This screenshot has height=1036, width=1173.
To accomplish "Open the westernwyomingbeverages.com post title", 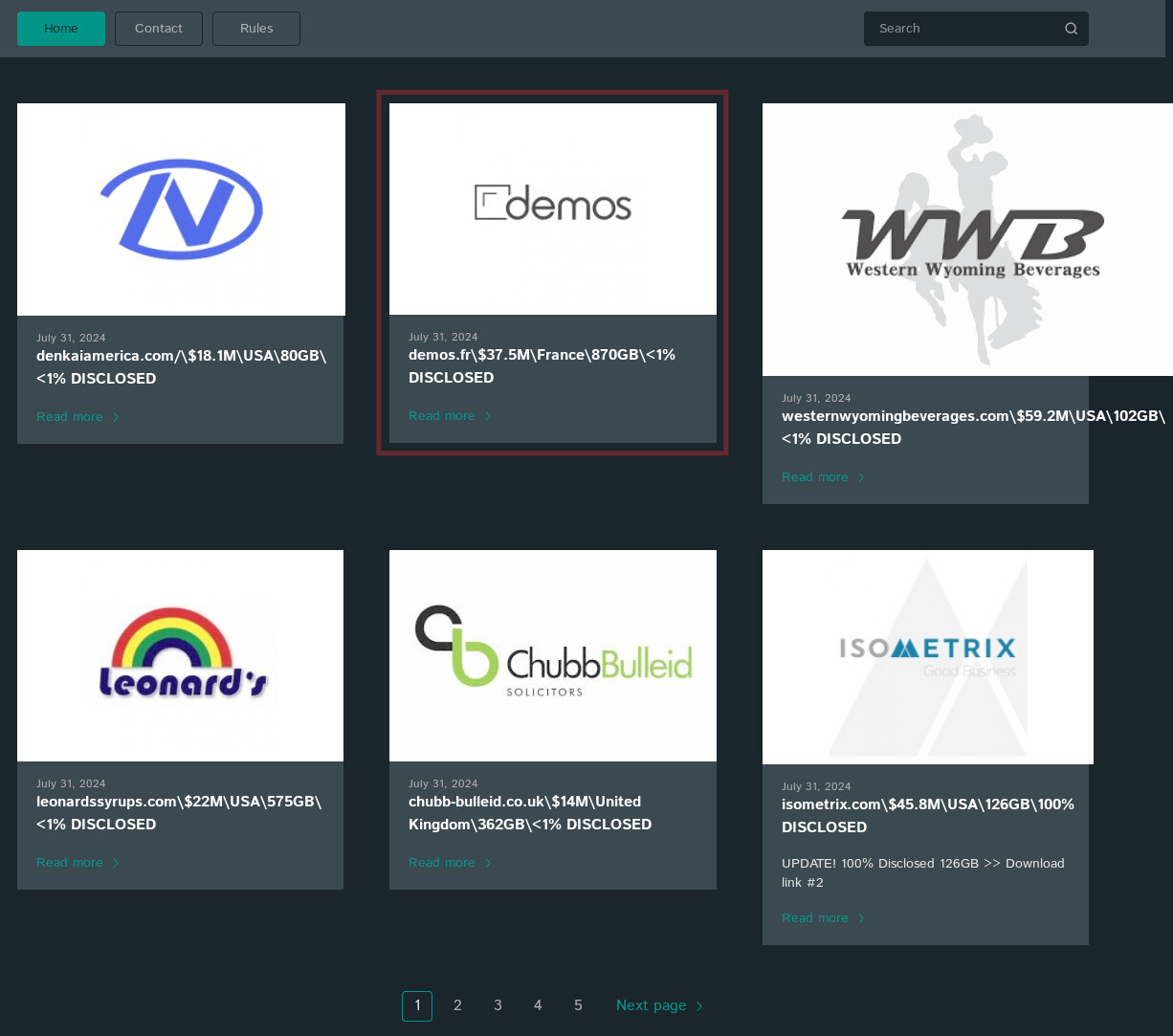I will [973, 428].
